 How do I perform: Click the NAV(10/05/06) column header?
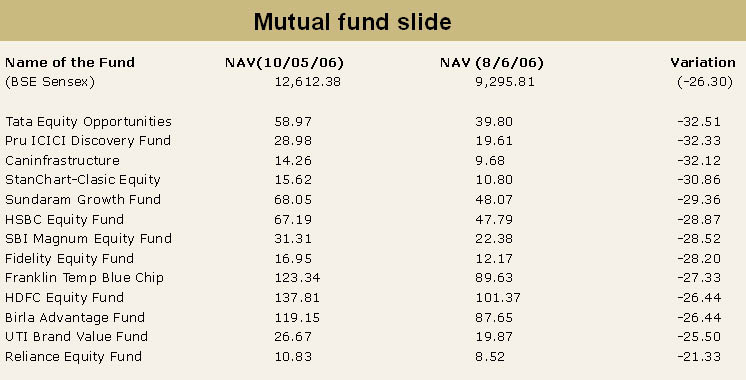[x=284, y=63]
